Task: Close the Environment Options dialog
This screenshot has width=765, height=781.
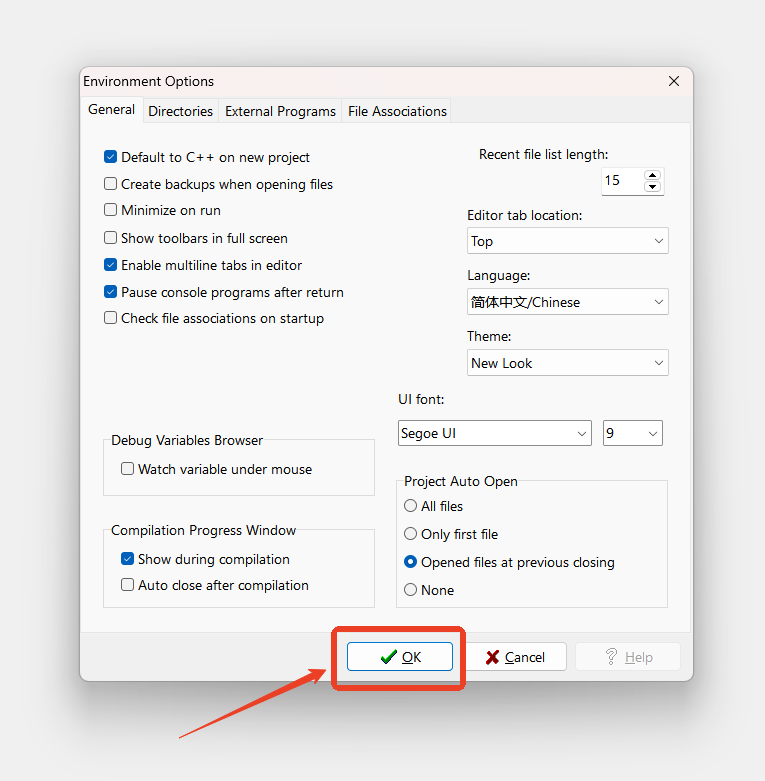Action: coord(674,81)
